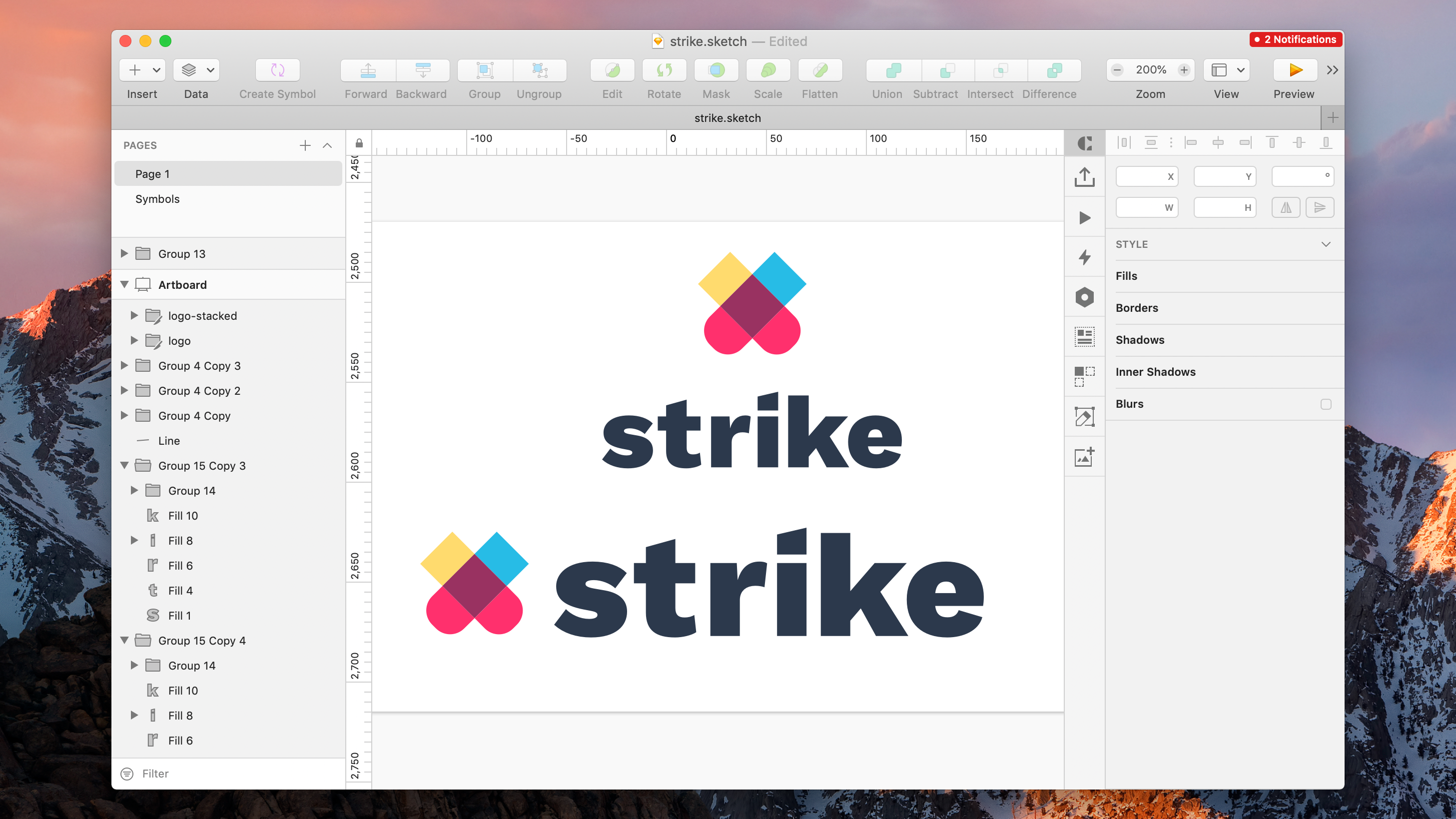
Task: Click the Subtract boolean icon
Action: [x=947, y=70]
